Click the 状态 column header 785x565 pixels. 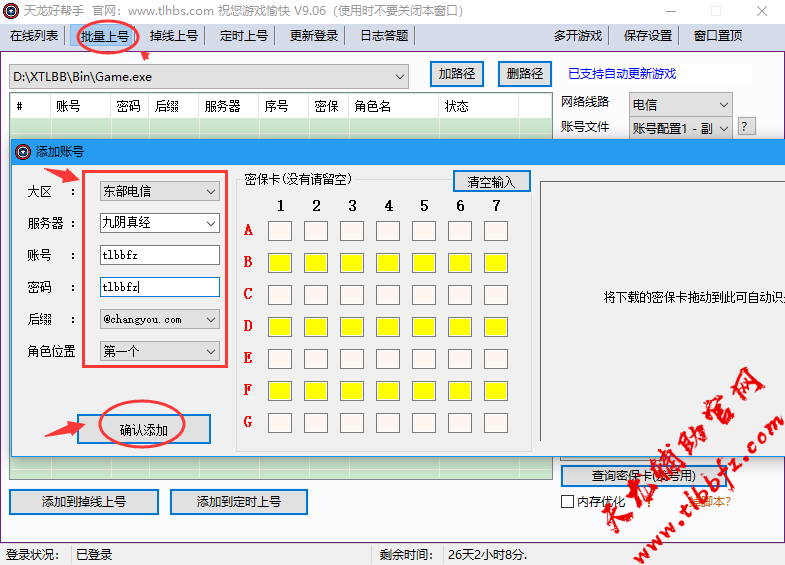[x=479, y=106]
